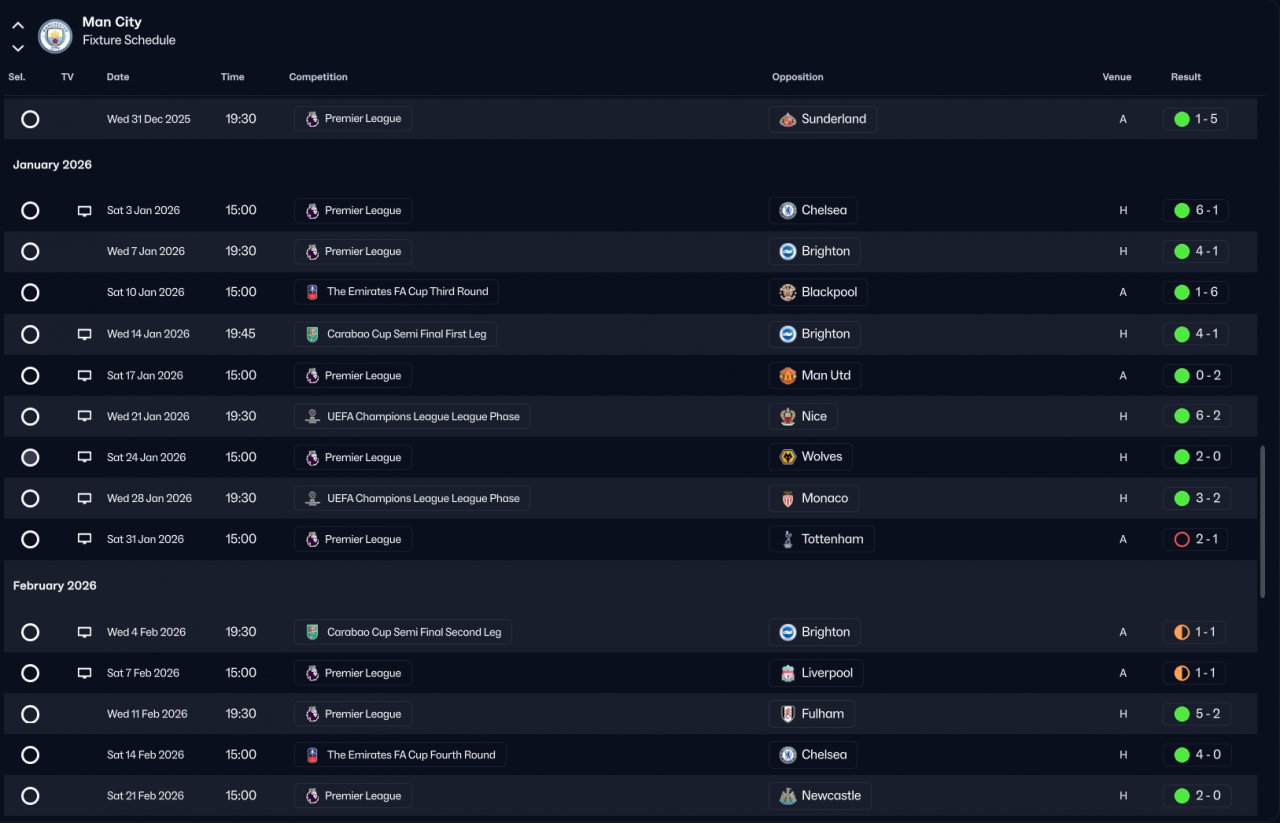The width and height of the screenshot is (1280, 823).
Task: Click the Sunderland club crest
Action: (788, 119)
